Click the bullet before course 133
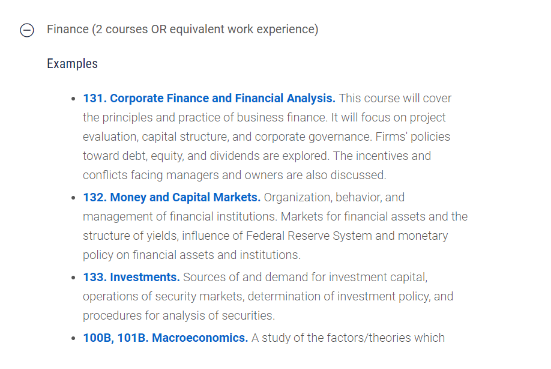The height and width of the screenshot is (369, 551). (73, 278)
